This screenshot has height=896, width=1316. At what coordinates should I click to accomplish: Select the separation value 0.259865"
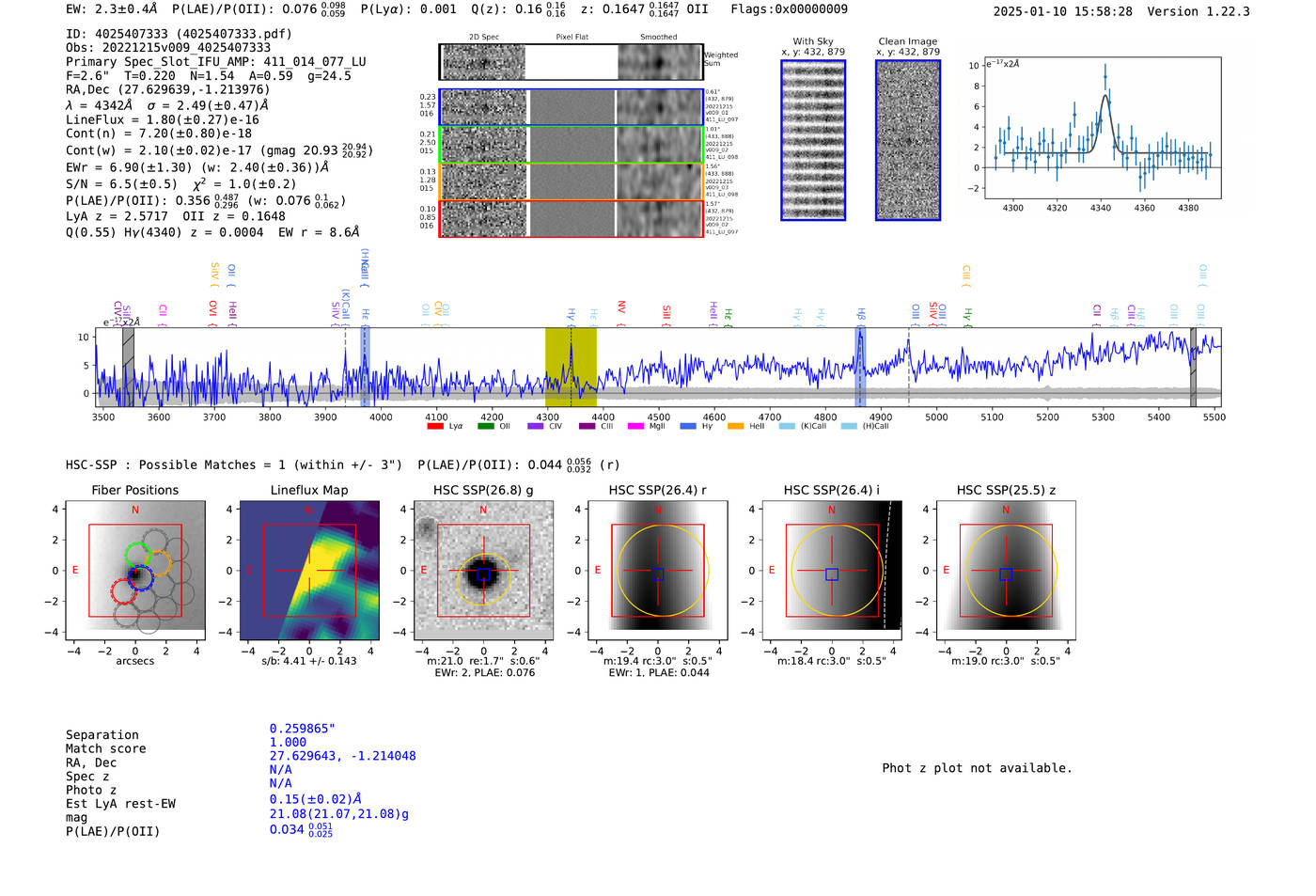(x=303, y=729)
